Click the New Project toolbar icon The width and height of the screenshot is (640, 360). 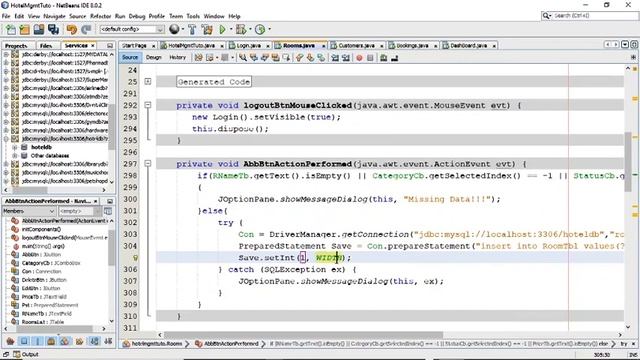(x=24, y=29)
